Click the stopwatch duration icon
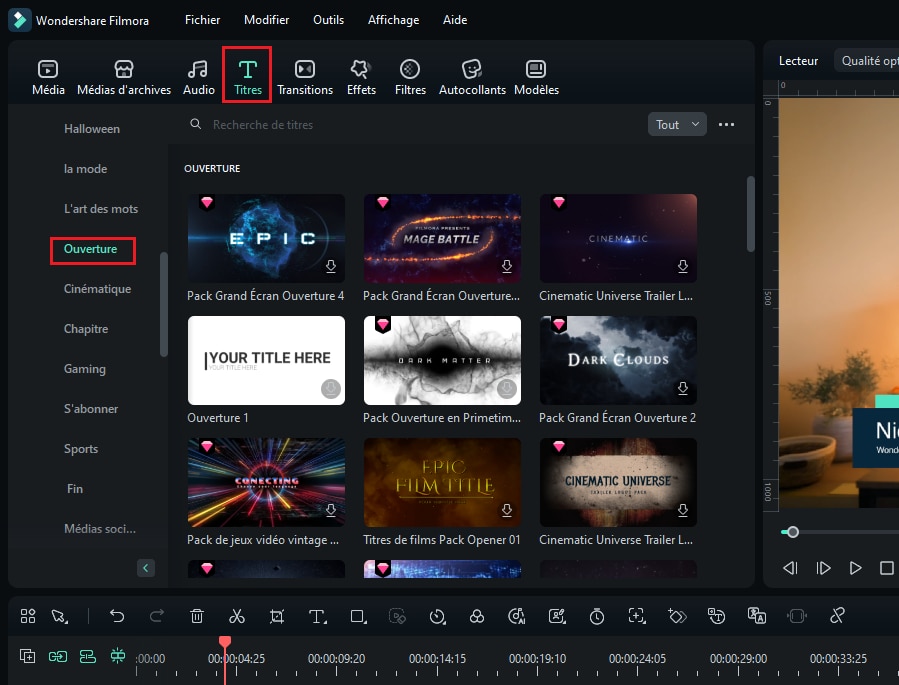Viewport: 899px width, 685px height. [x=597, y=616]
